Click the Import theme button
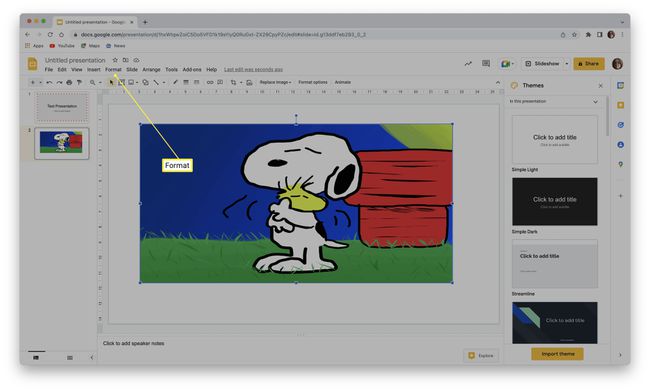The height and width of the screenshot is (391, 650). click(558, 354)
